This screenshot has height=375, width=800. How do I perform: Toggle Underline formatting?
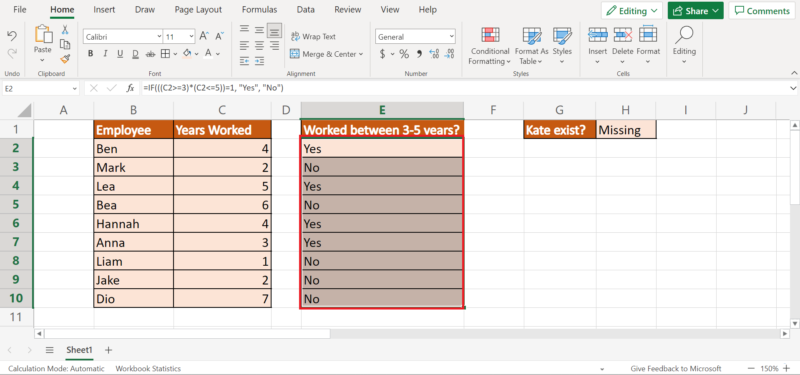120,54
